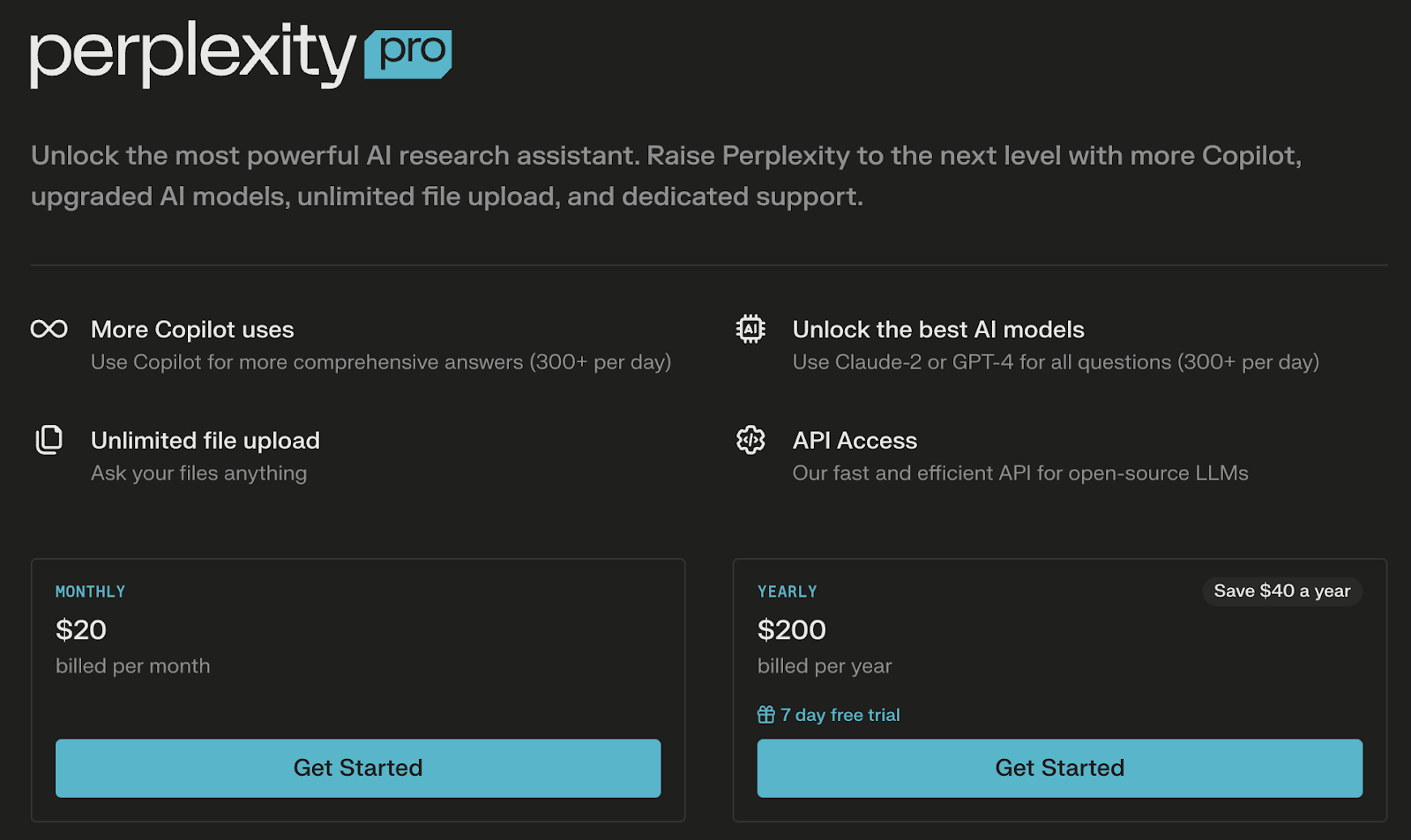This screenshot has height=840, width=1411.
Task: Select the YEARLY plan label
Action: pos(787,591)
